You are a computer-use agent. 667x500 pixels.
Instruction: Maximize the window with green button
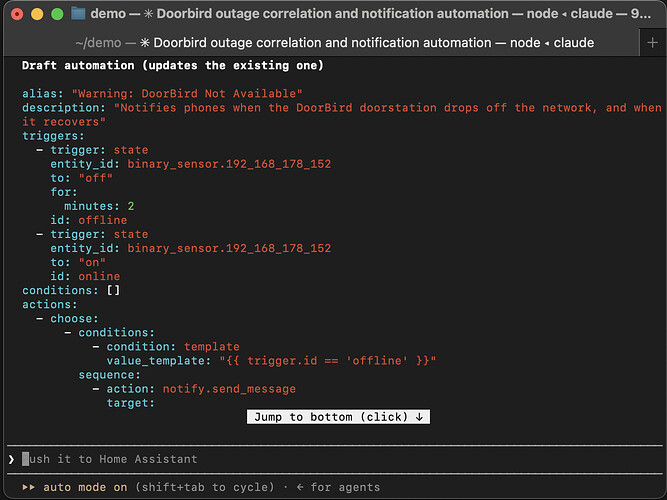[57, 14]
